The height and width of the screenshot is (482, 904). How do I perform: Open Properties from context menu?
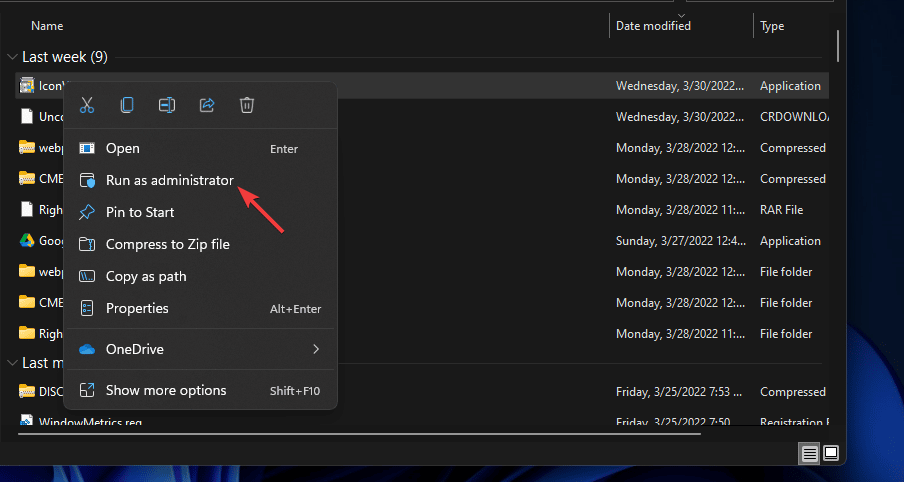coord(200,308)
